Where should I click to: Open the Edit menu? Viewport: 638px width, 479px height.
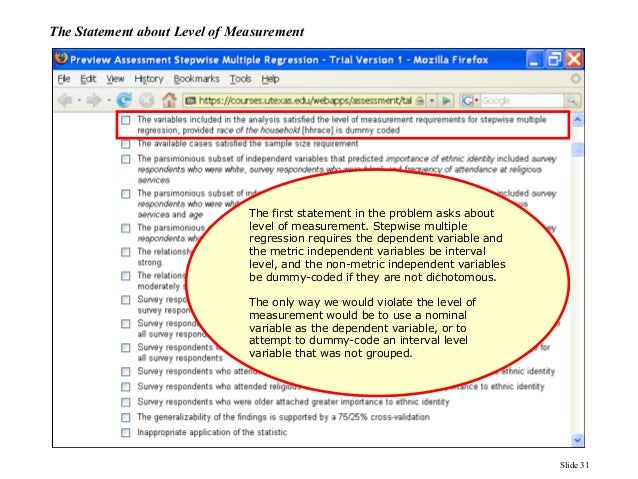(88, 79)
